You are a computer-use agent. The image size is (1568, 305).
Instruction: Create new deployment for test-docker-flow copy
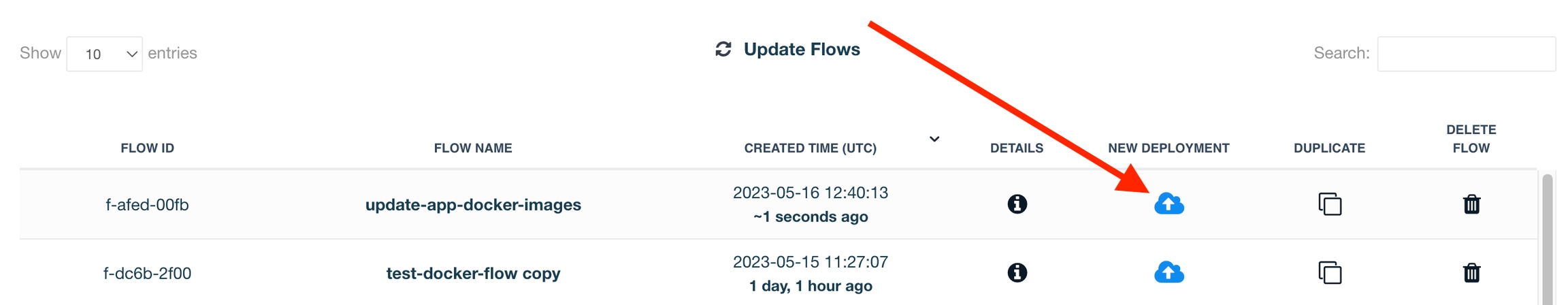click(x=1169, y=273)
